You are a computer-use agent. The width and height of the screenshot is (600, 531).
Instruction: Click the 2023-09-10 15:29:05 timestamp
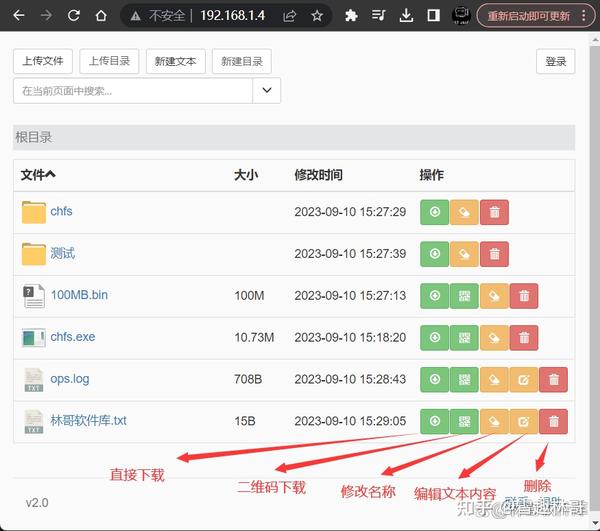pos(350,421)
